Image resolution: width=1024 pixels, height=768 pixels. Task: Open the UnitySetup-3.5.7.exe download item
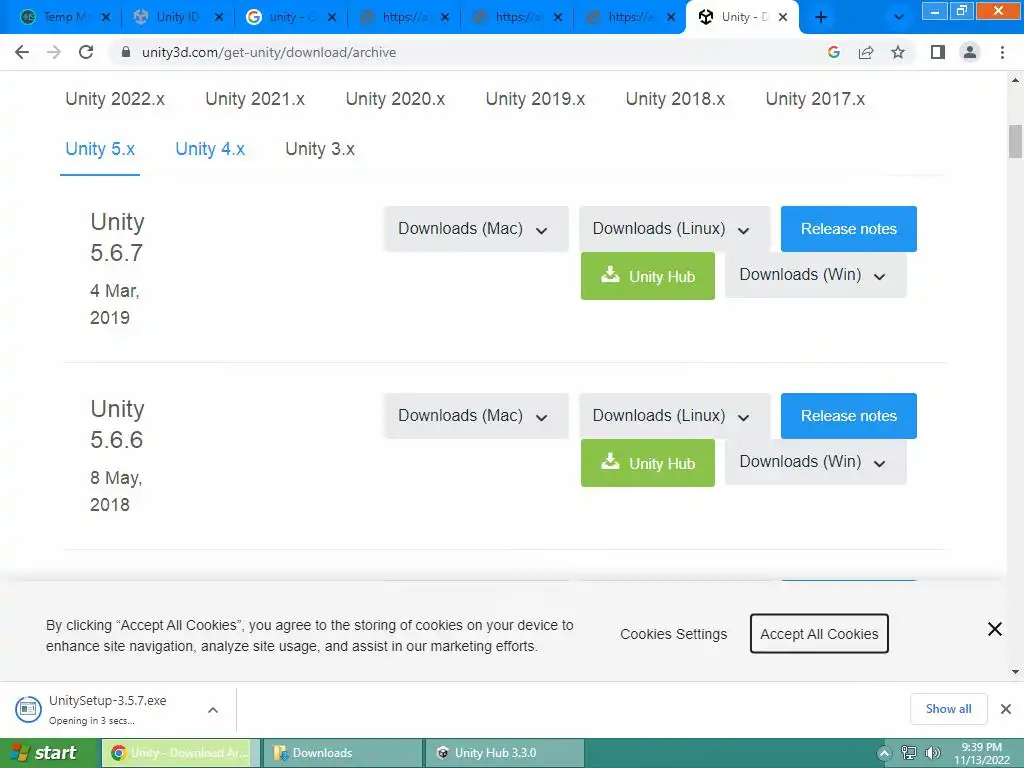pyautogui.click(x=107, y=709)
